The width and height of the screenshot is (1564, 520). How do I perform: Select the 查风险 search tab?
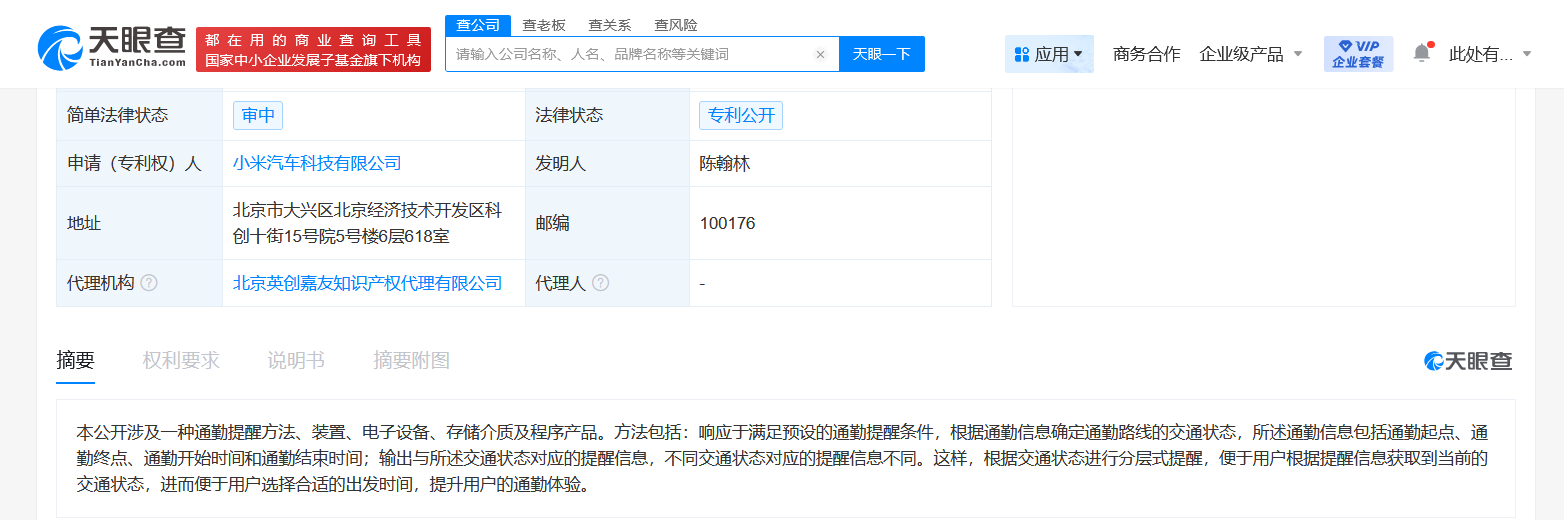pos(675,25)
